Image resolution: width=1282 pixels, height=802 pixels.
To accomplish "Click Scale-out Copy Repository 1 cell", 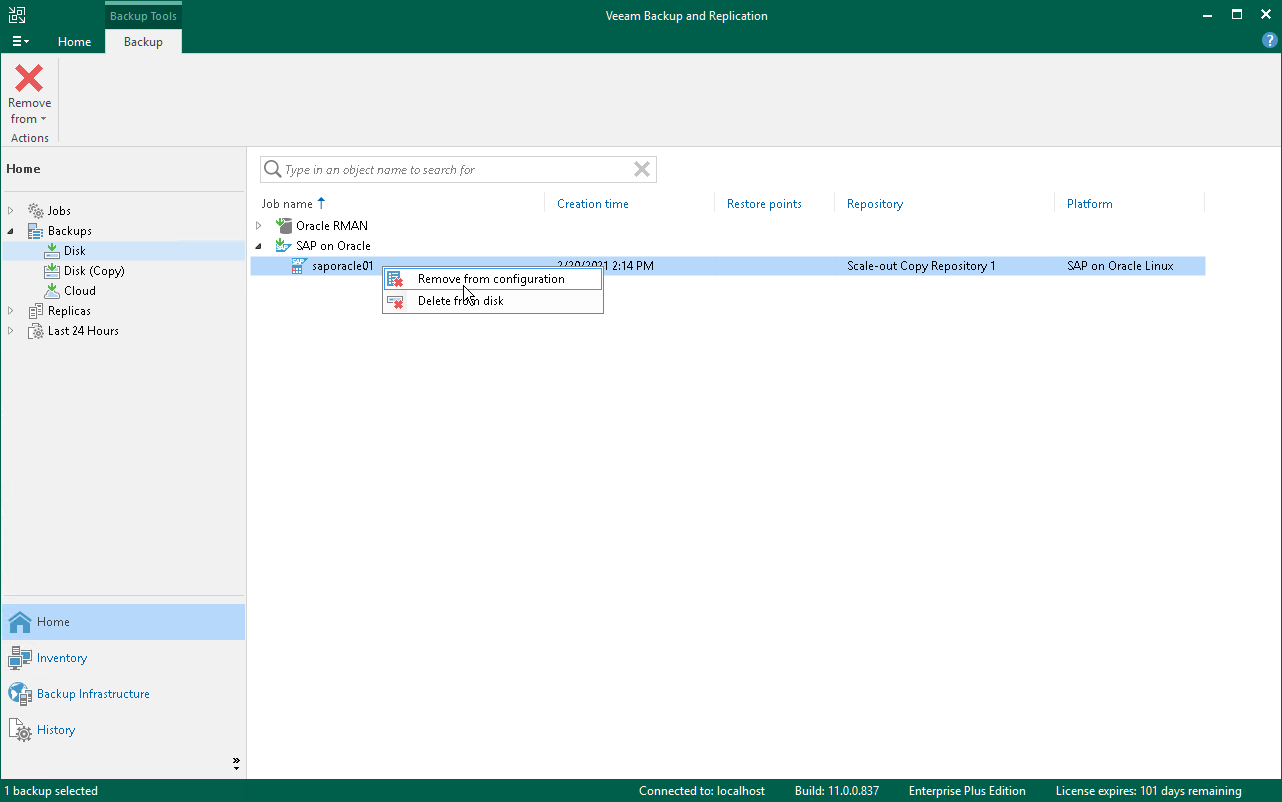I will [x=921, y=266].
